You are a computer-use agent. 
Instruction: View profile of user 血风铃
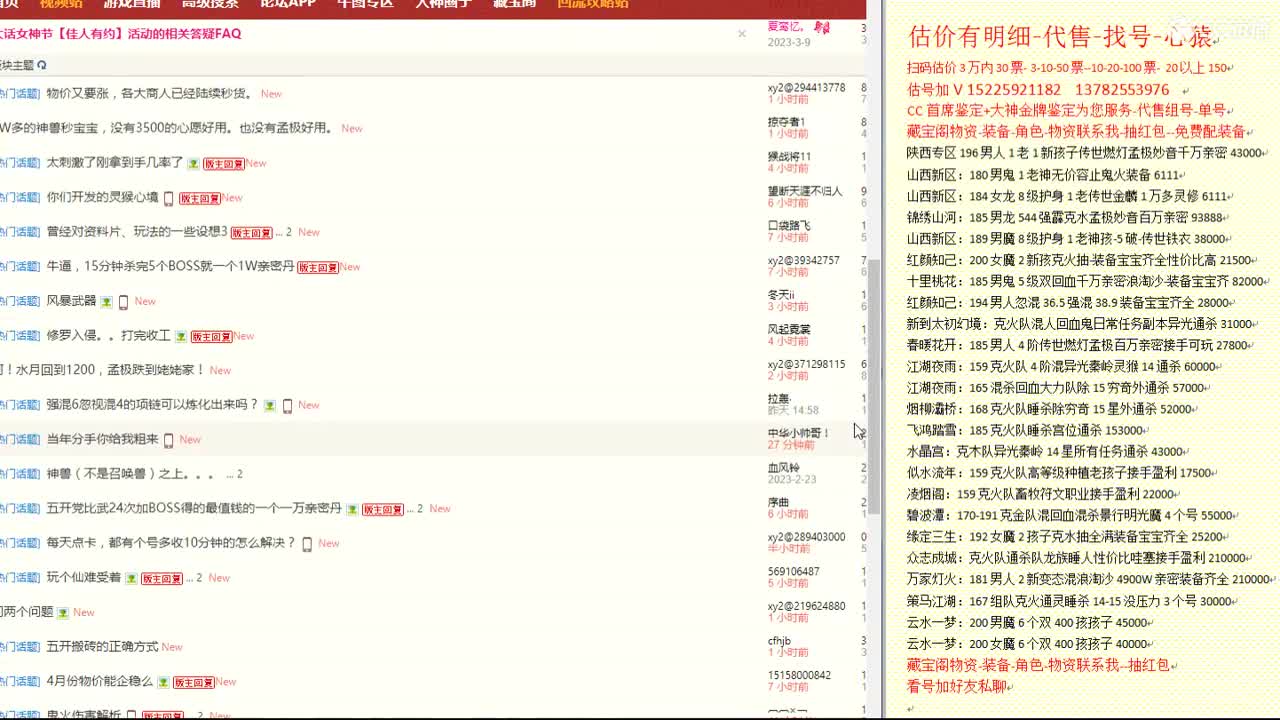[783, 468]
